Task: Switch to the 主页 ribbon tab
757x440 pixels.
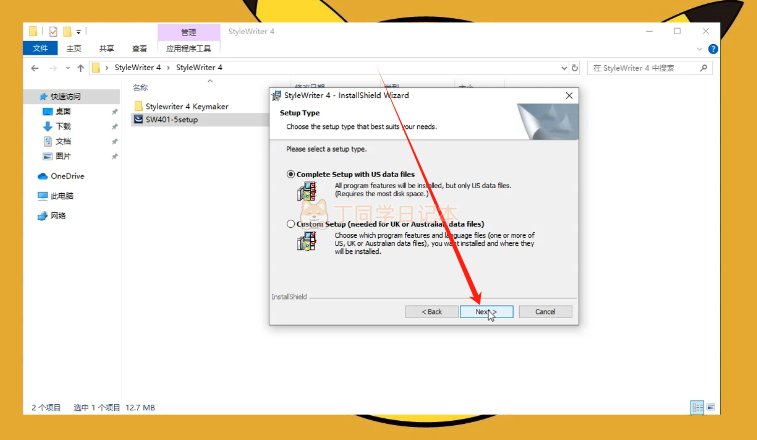Action: point(74,48)
